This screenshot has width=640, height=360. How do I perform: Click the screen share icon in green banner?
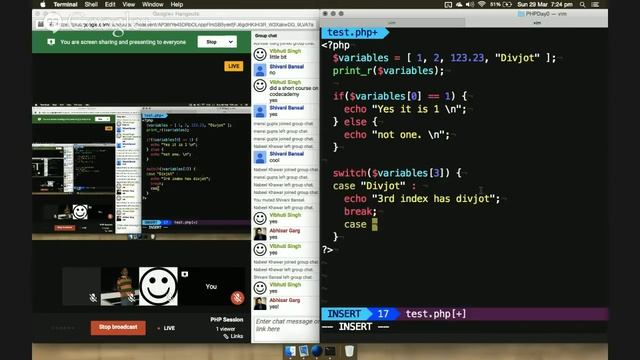click(51, 42)
